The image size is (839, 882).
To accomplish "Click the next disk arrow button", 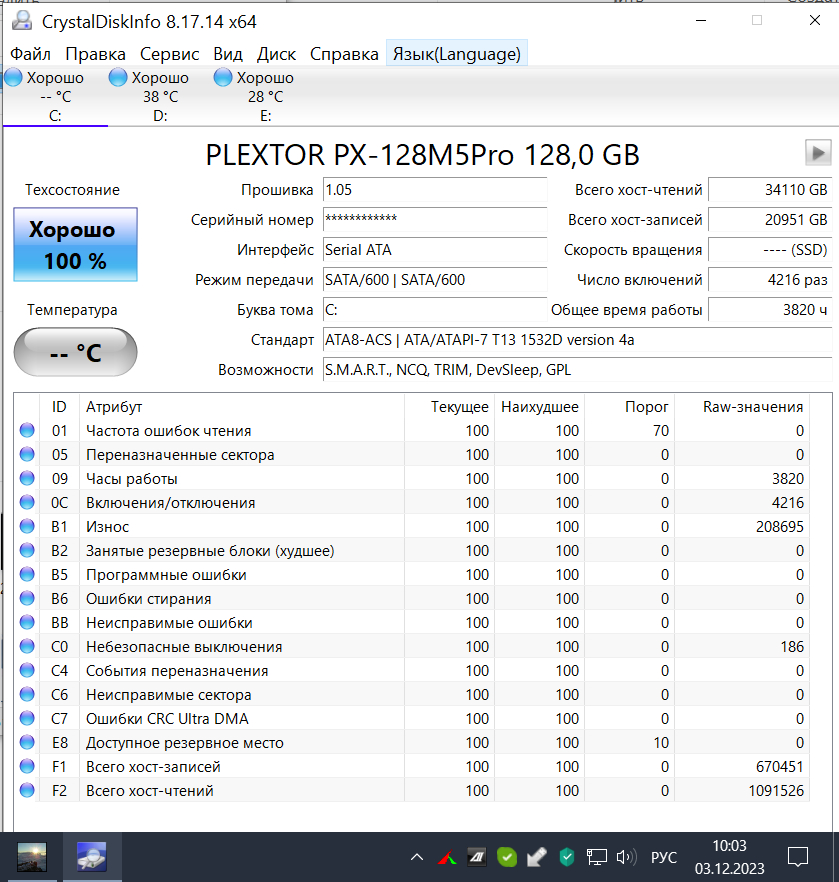I will point(818,152).
